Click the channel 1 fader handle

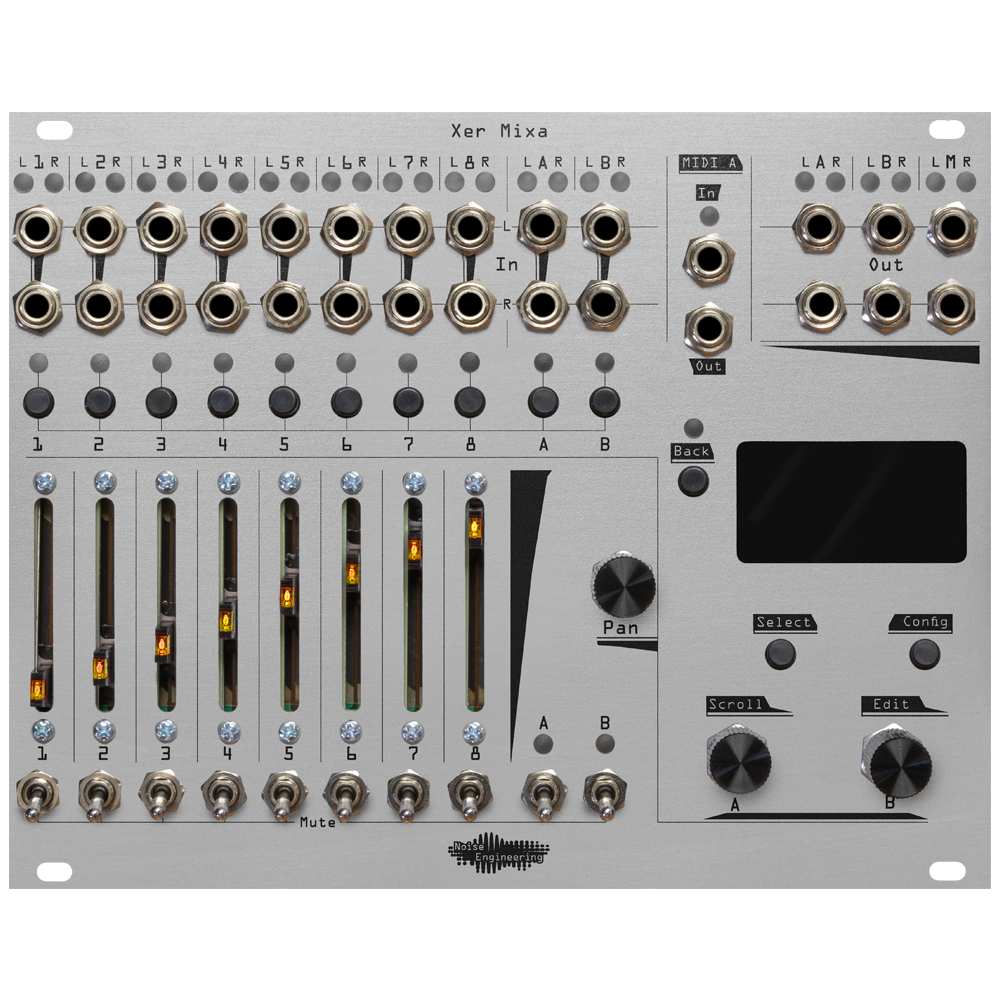click(x=40, y=689)
